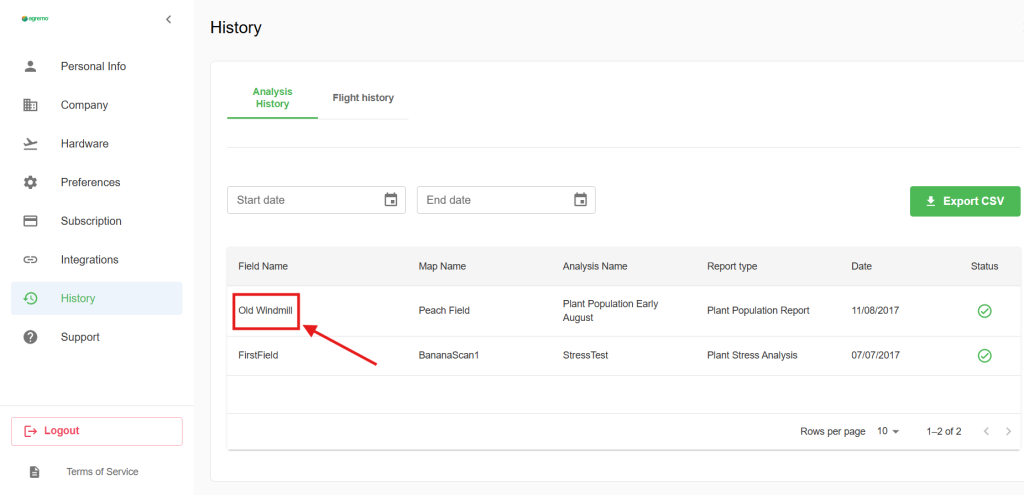Click the Preferences gear icon
Screen dimensions: 1024x495
coord(30,182)
